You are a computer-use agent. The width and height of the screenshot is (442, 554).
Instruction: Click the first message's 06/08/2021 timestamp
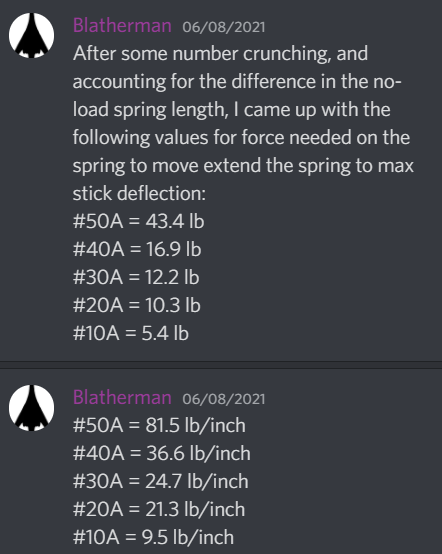click(224, 27)
